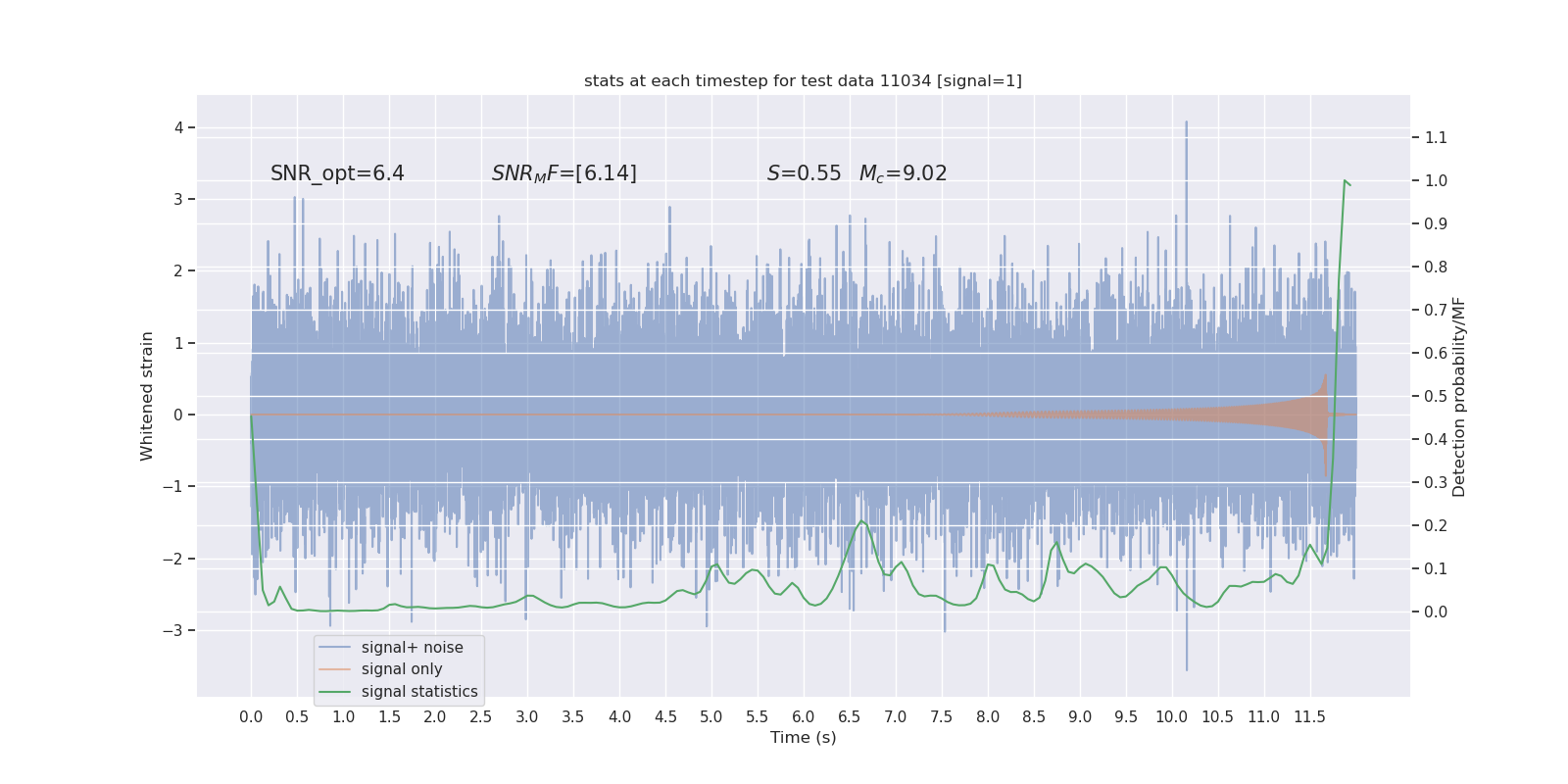
Task: Click the green curve peak near 6.6 s
Action: coord(861,521)
